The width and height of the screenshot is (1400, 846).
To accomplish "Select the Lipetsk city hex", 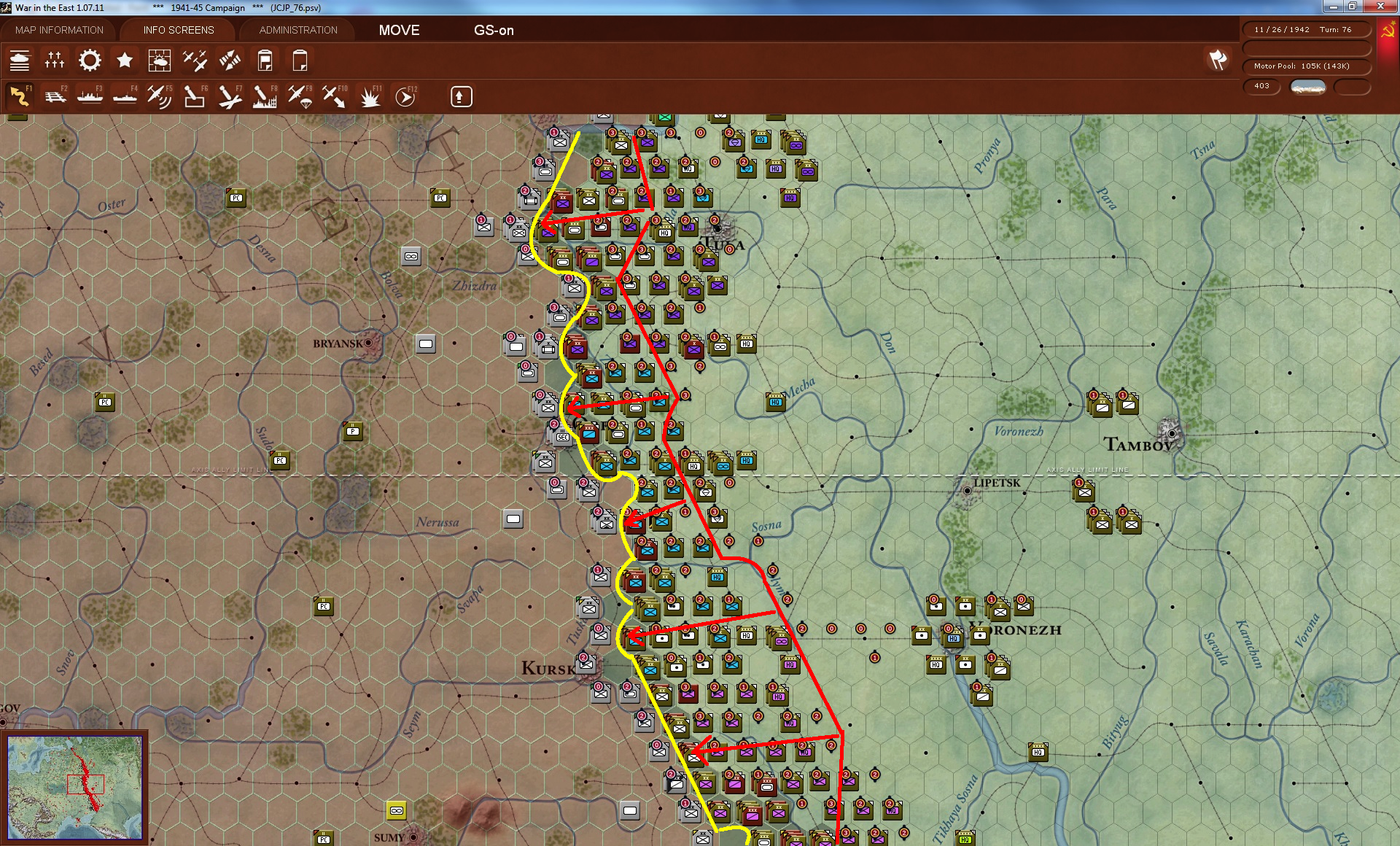I will (x=967, y=491).
